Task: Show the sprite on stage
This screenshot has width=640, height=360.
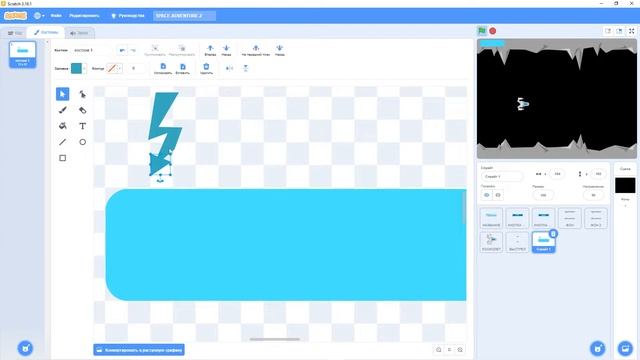Action: tap(487, 195)
